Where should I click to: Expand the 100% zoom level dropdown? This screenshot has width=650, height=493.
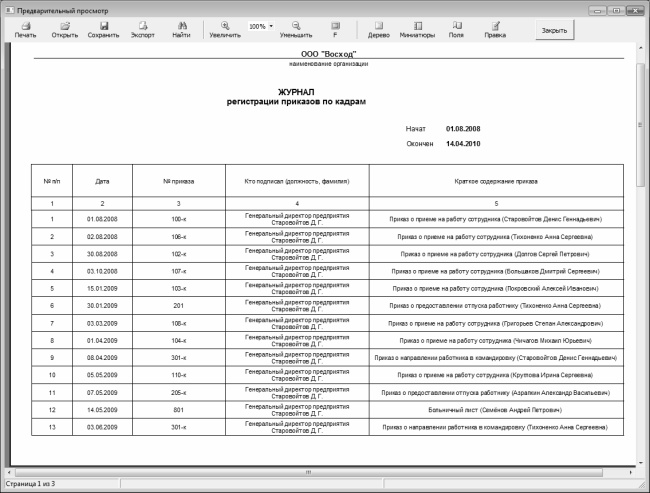pyautogui.click(x=271, y=25)
